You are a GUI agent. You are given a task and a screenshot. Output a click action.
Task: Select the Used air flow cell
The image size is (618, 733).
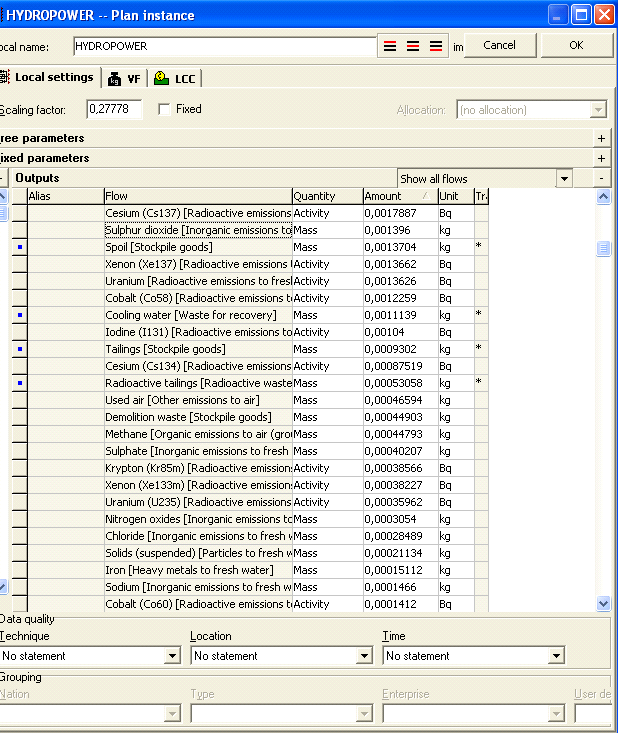pos(198,400)
